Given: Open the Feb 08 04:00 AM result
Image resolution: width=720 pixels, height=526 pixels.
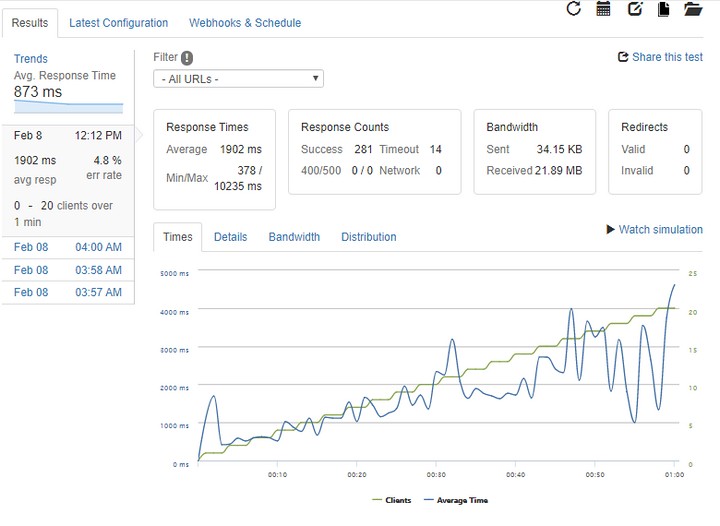Looking at the screenshot, I should pos(67,247).
